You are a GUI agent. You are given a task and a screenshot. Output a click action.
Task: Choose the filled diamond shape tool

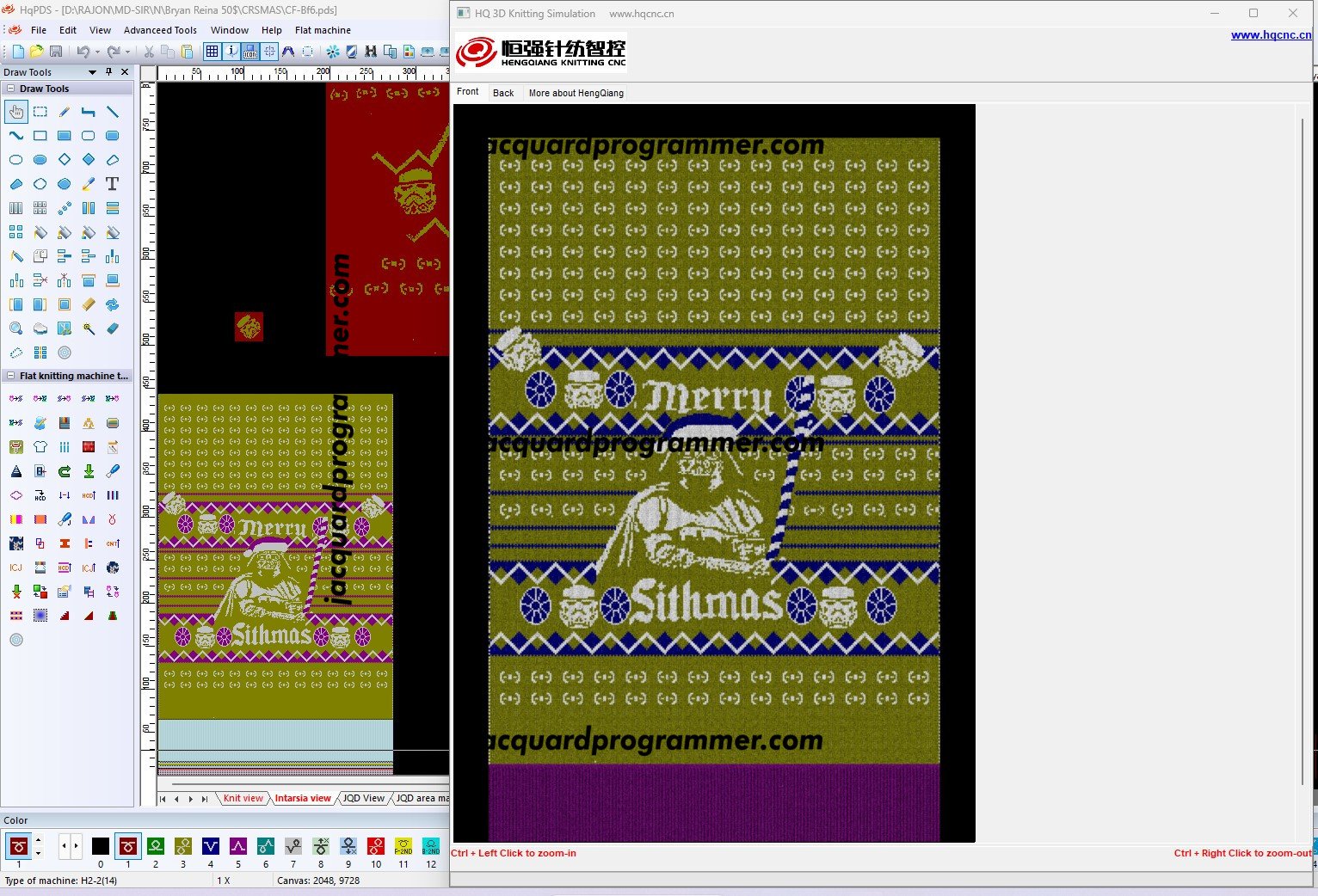(x=89, y=160)
